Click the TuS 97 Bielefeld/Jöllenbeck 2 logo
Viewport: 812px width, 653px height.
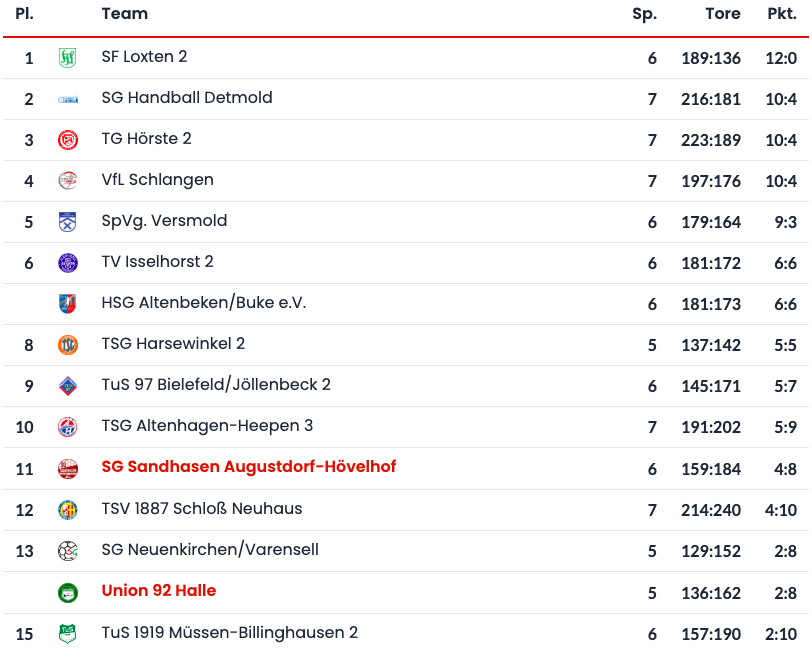[x=67, y=386]
